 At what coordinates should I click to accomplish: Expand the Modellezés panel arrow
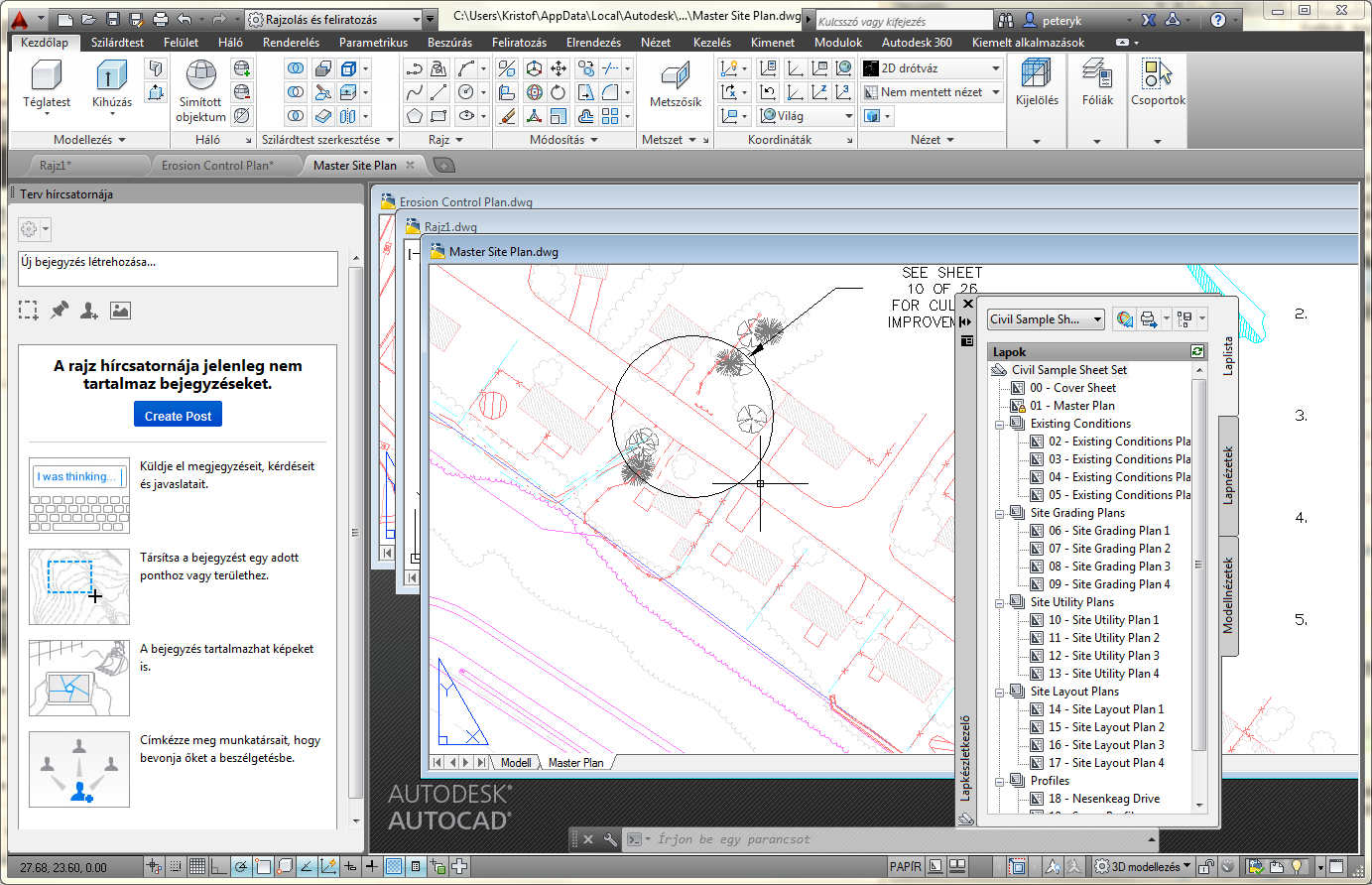point(122,140)
